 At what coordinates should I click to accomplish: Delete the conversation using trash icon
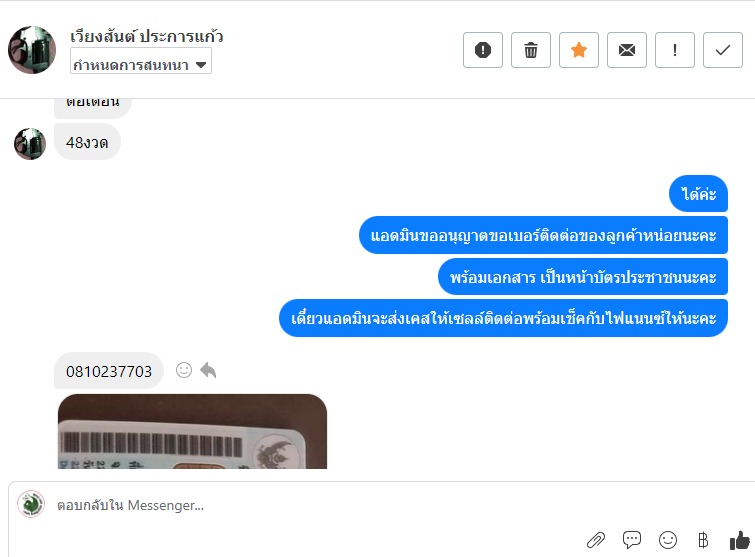point(531,50)
